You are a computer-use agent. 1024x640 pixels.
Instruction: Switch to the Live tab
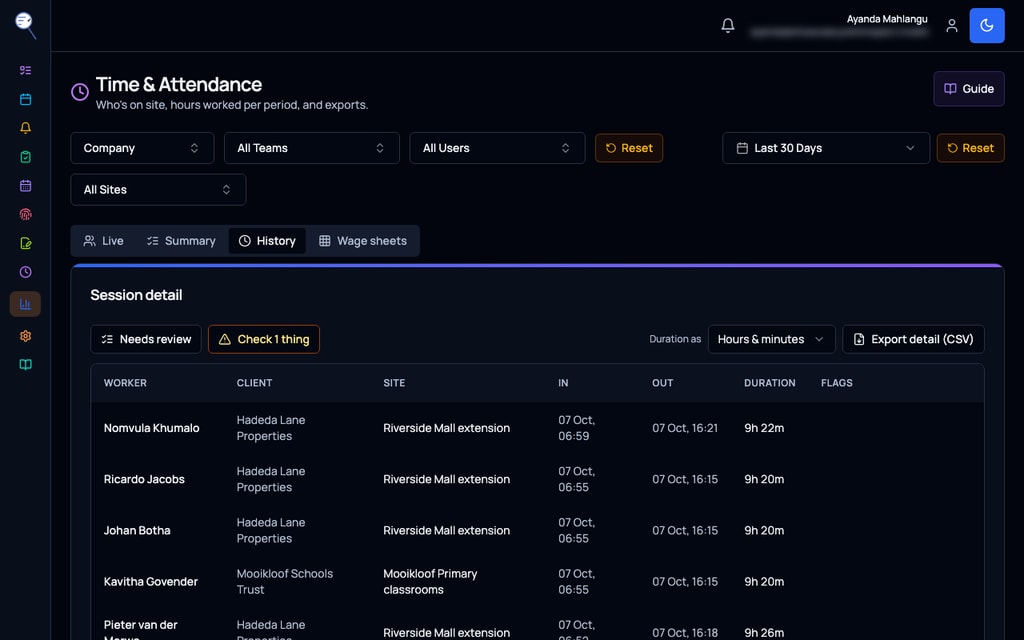103,241
